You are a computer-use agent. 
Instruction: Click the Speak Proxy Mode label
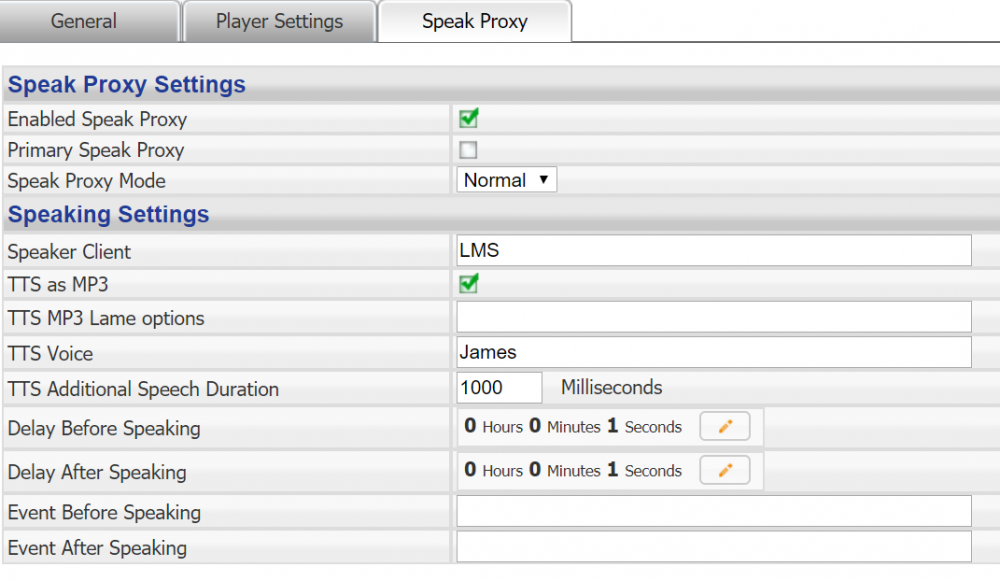point(87,181)
